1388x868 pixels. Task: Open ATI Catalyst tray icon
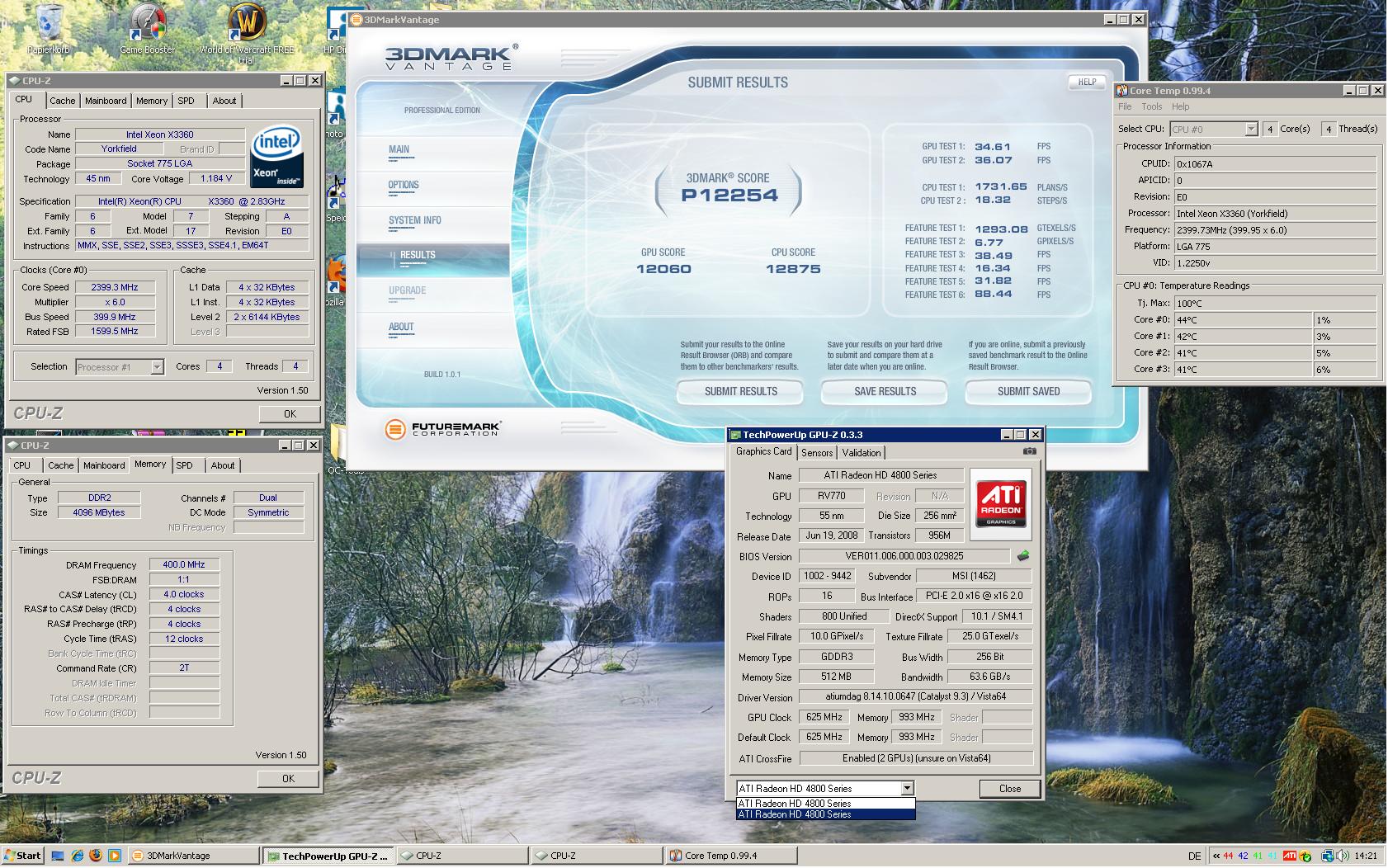pos(1290,856)
